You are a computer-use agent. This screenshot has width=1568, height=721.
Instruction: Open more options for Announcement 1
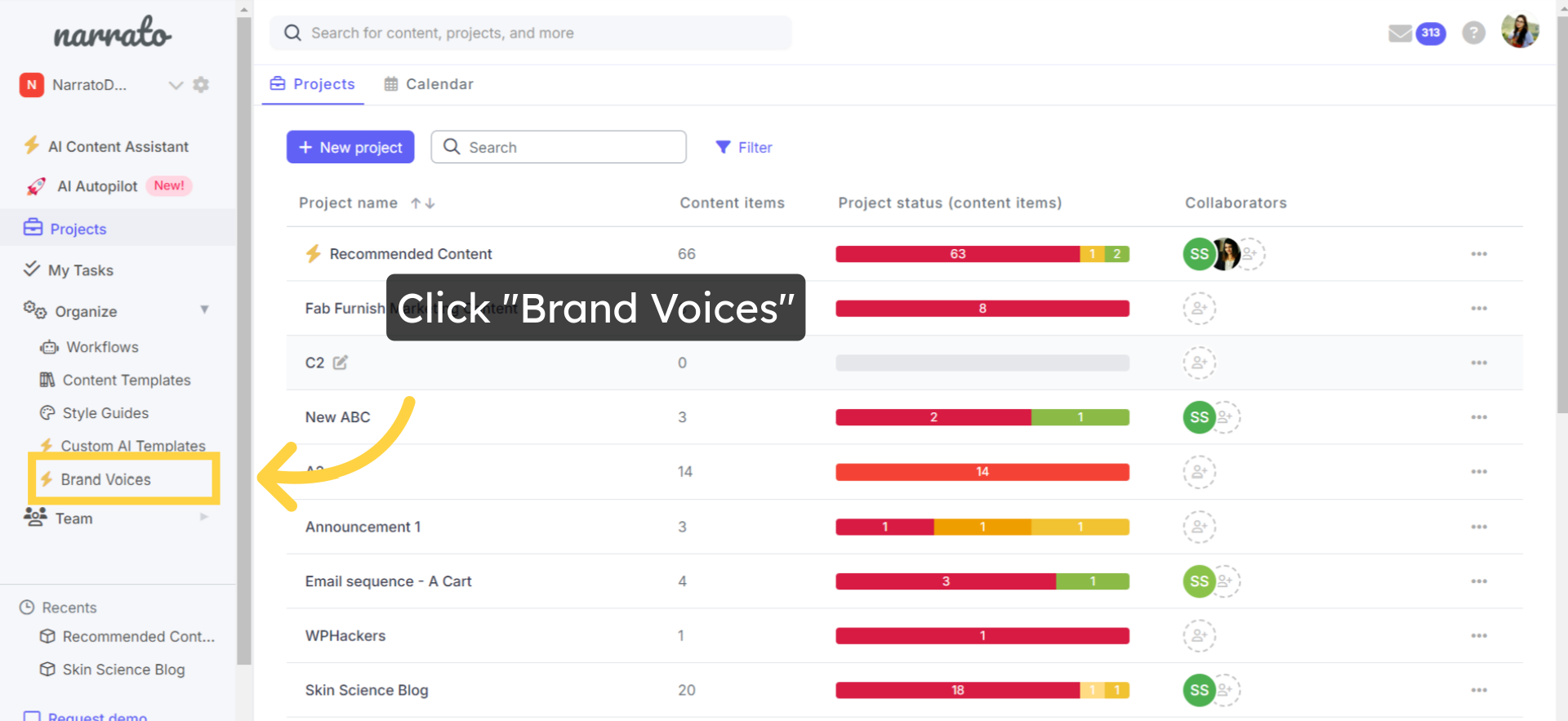[x=1479, y=527]
